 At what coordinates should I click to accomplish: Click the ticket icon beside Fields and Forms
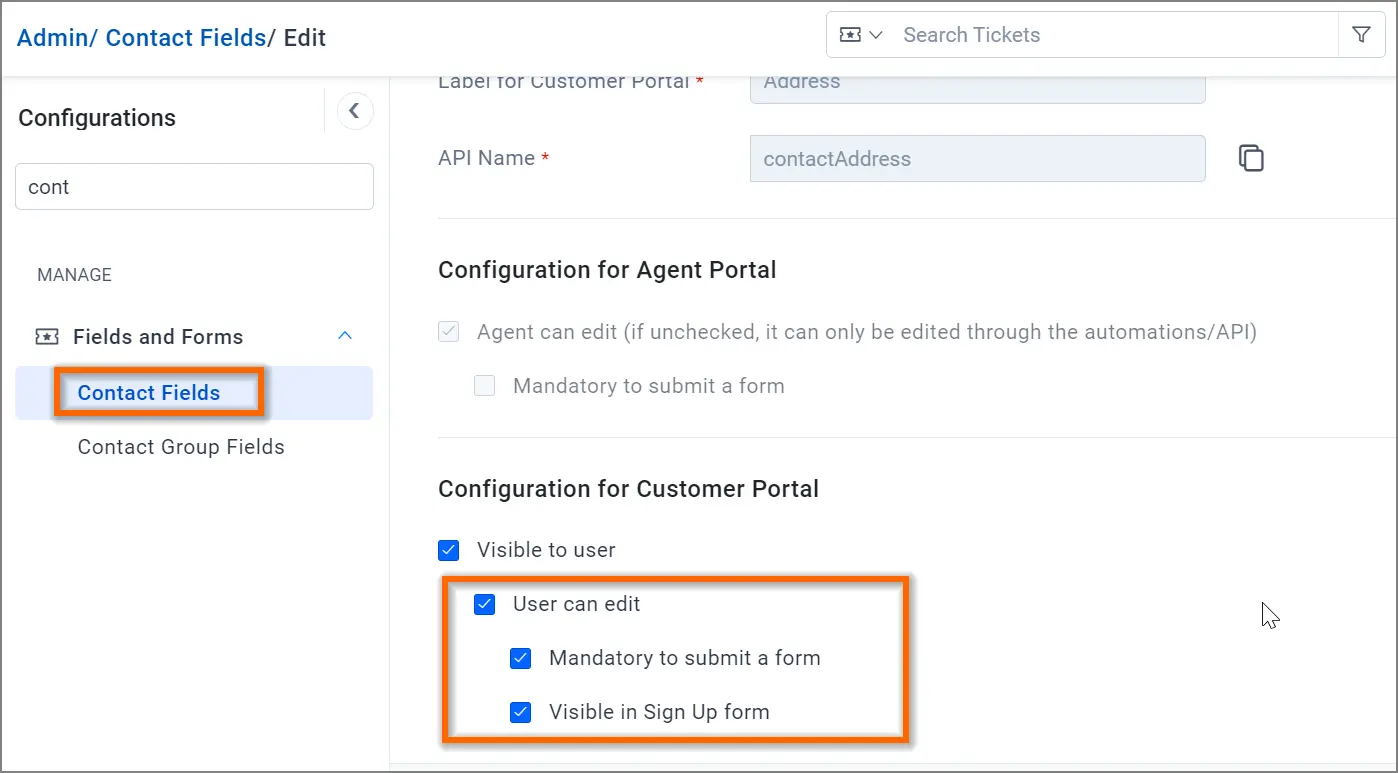[47, 337]
